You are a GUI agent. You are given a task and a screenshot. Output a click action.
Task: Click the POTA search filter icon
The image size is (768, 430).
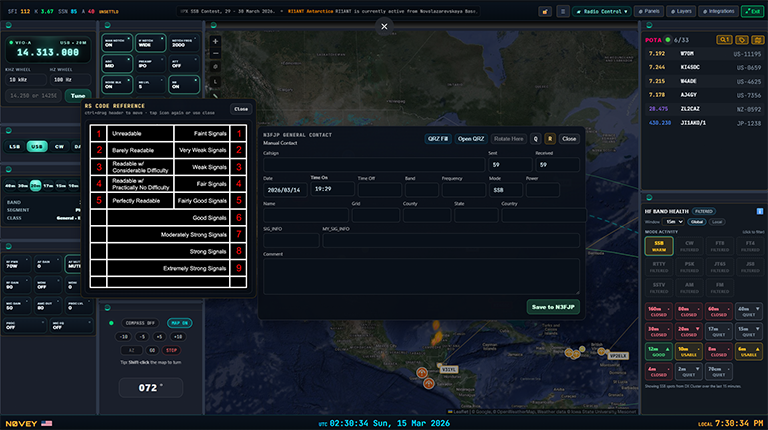coord(724,40)
